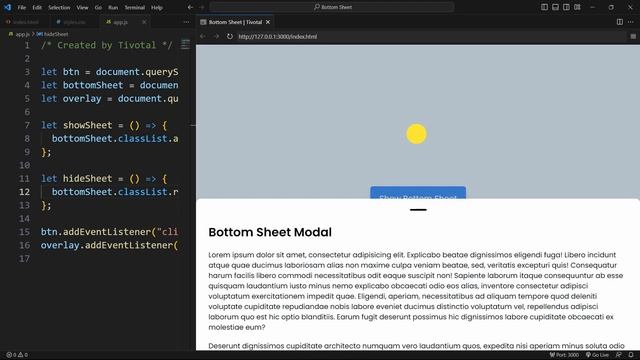Toggle primary side bar layout icon
The image size is (640, 360).
(x=544, y=7)
